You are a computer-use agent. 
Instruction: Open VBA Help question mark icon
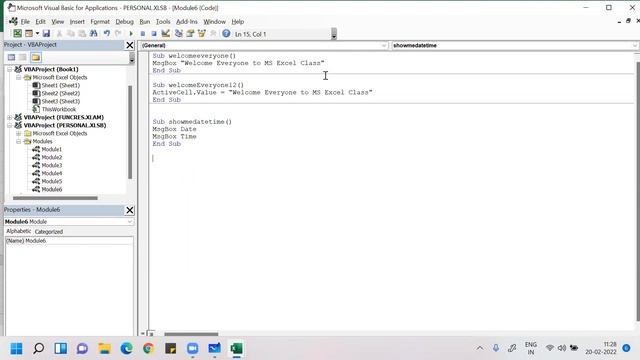226,34
